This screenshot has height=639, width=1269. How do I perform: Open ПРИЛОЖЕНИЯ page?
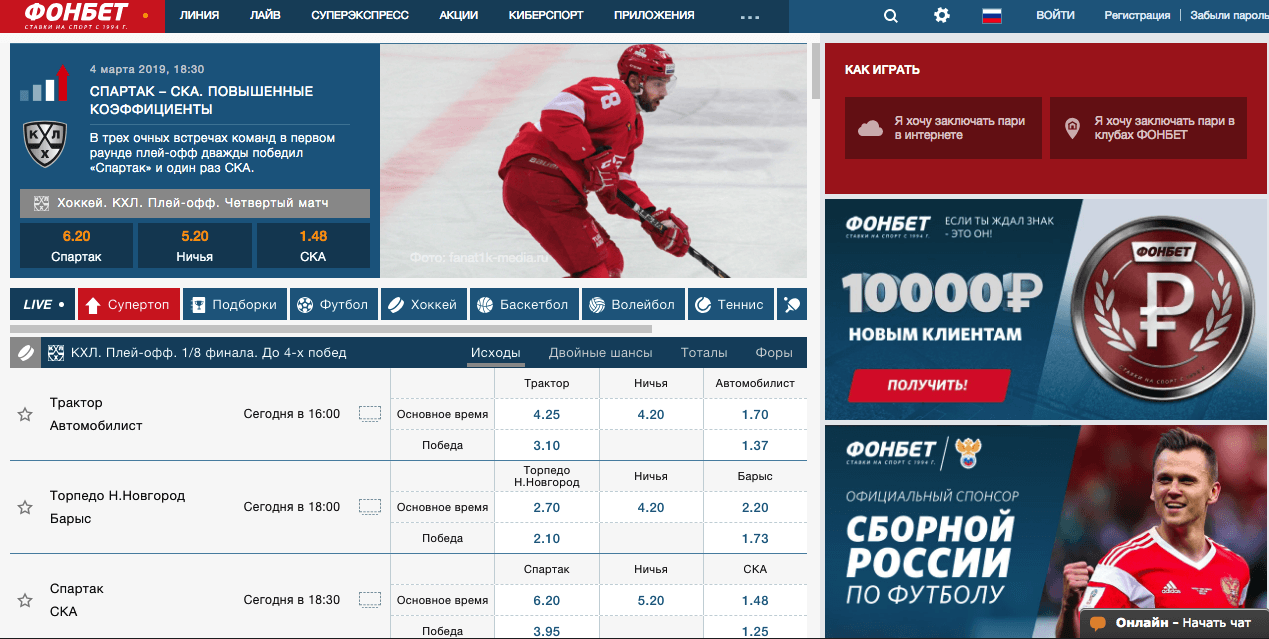coord(654,15)
